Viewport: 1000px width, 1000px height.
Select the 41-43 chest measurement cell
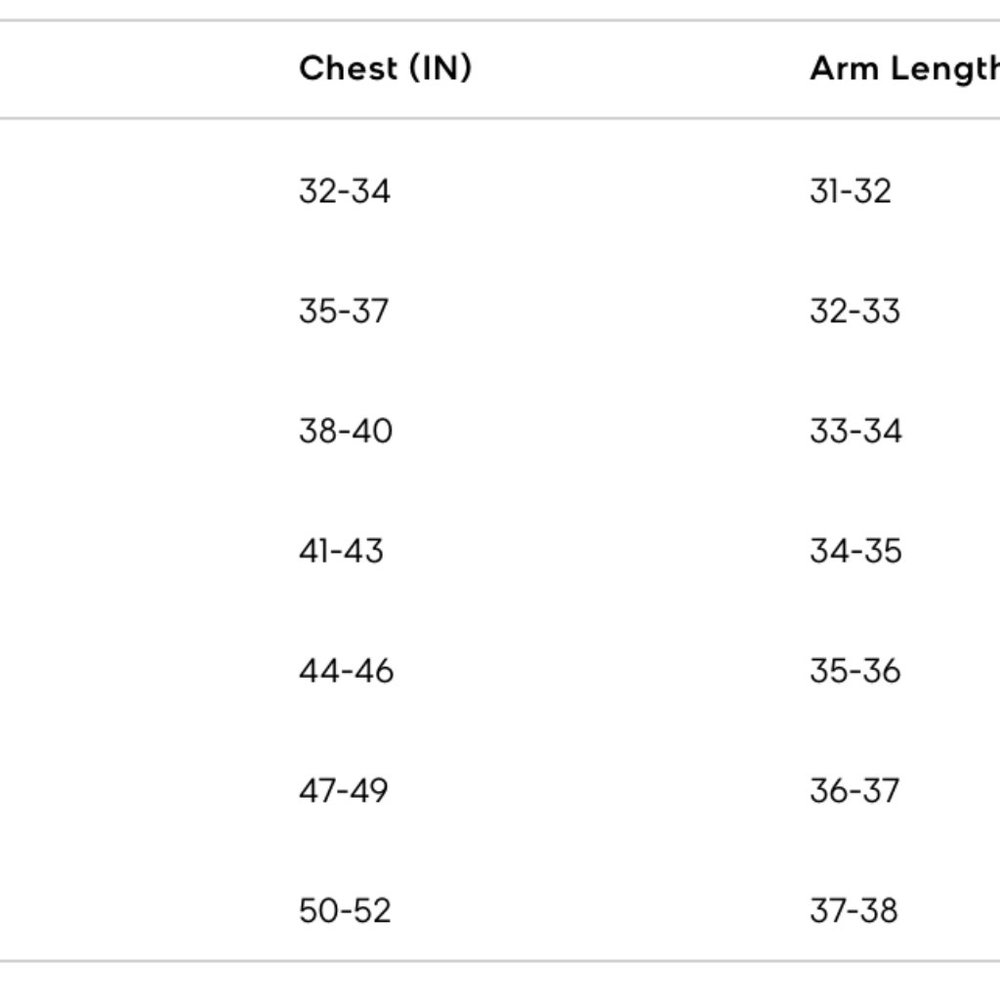[x=341, y=551]
